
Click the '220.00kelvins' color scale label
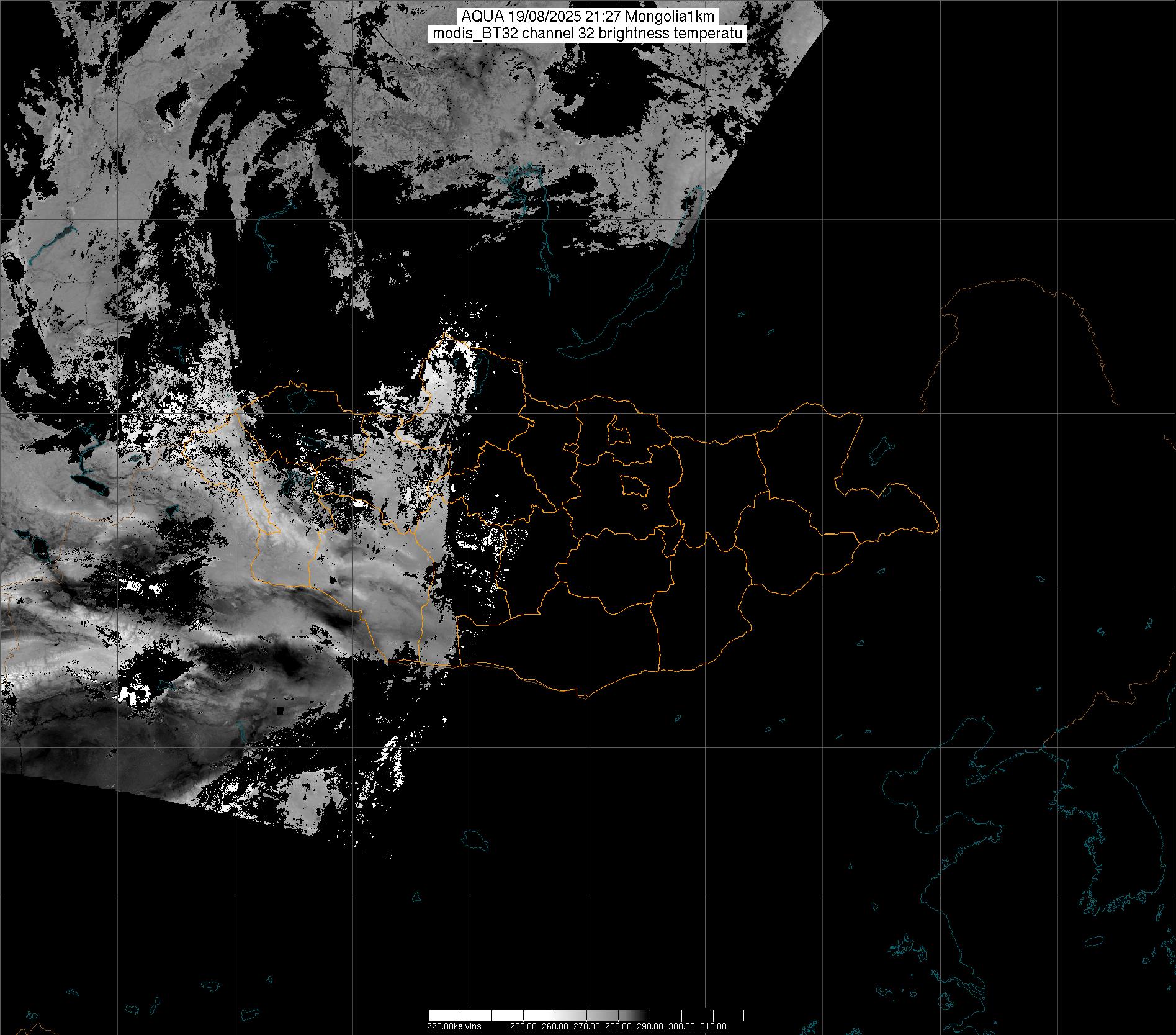(x=454, y=1026)
